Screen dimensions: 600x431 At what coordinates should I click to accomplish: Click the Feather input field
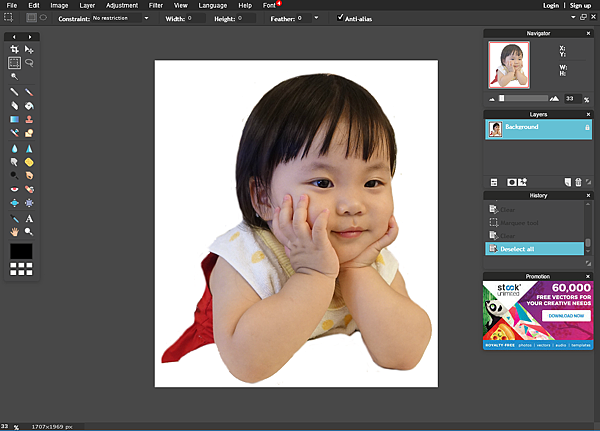point(304,18)
